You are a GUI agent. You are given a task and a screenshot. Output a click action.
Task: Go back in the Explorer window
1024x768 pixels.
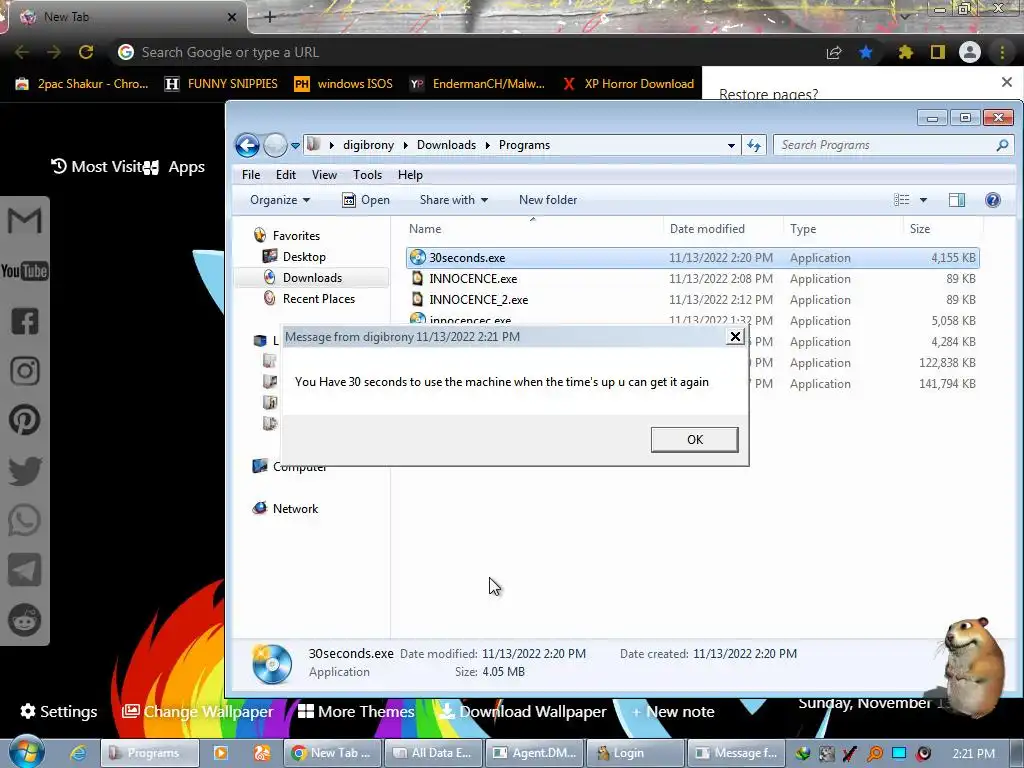tap(248, 145)
